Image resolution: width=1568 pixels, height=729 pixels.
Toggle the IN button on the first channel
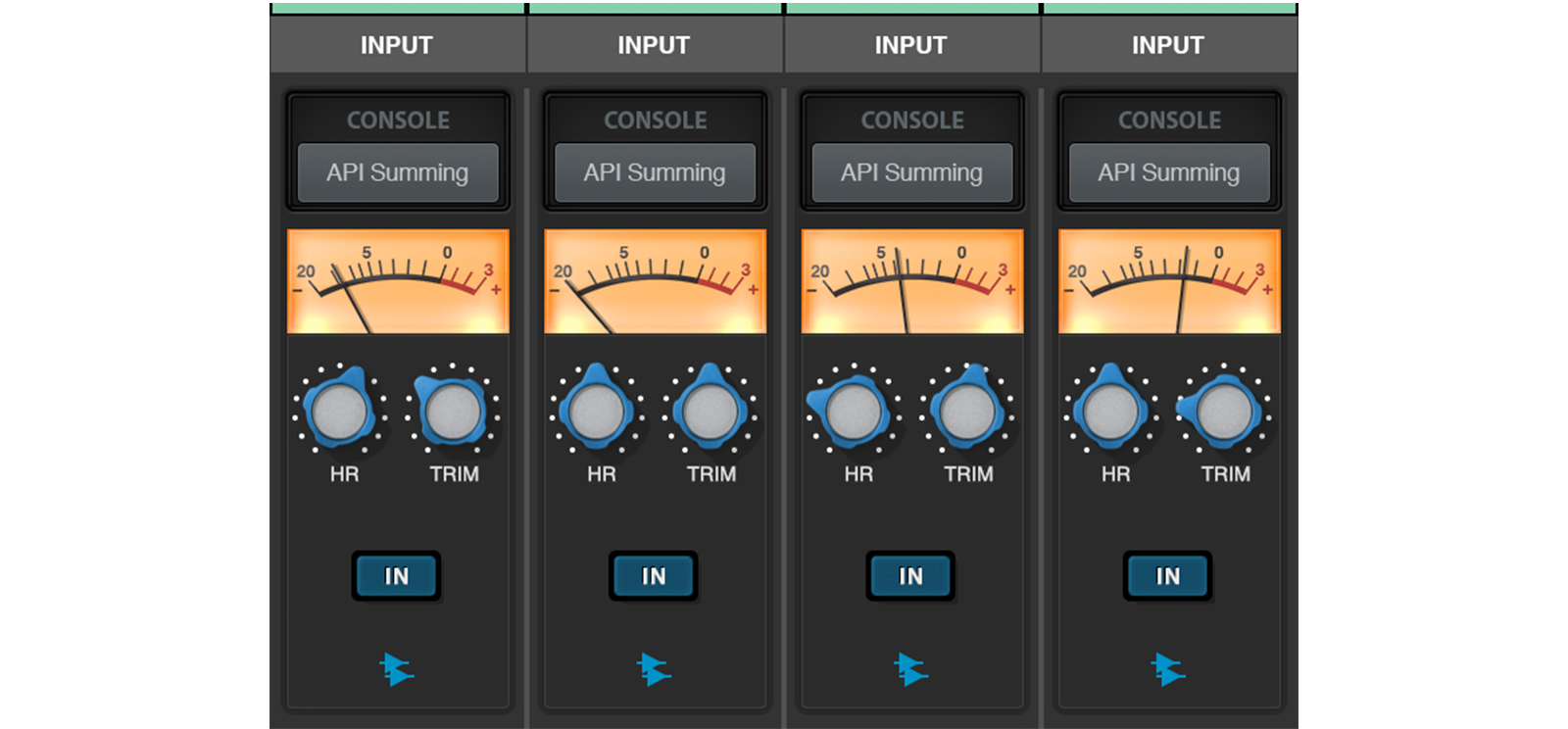click(396, 576)
